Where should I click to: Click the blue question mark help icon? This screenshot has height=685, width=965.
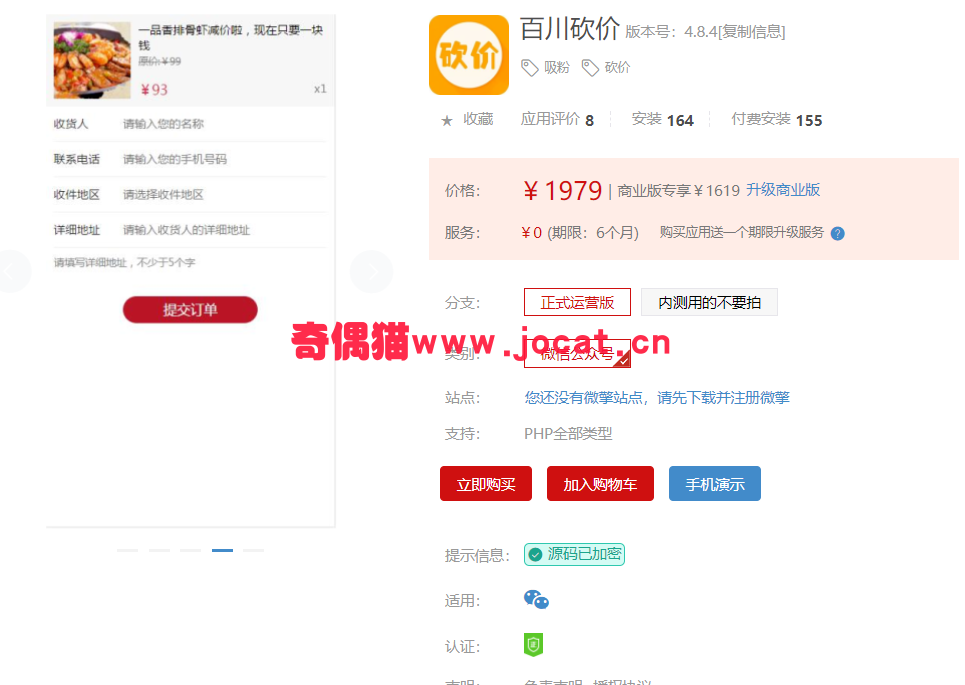838,233
